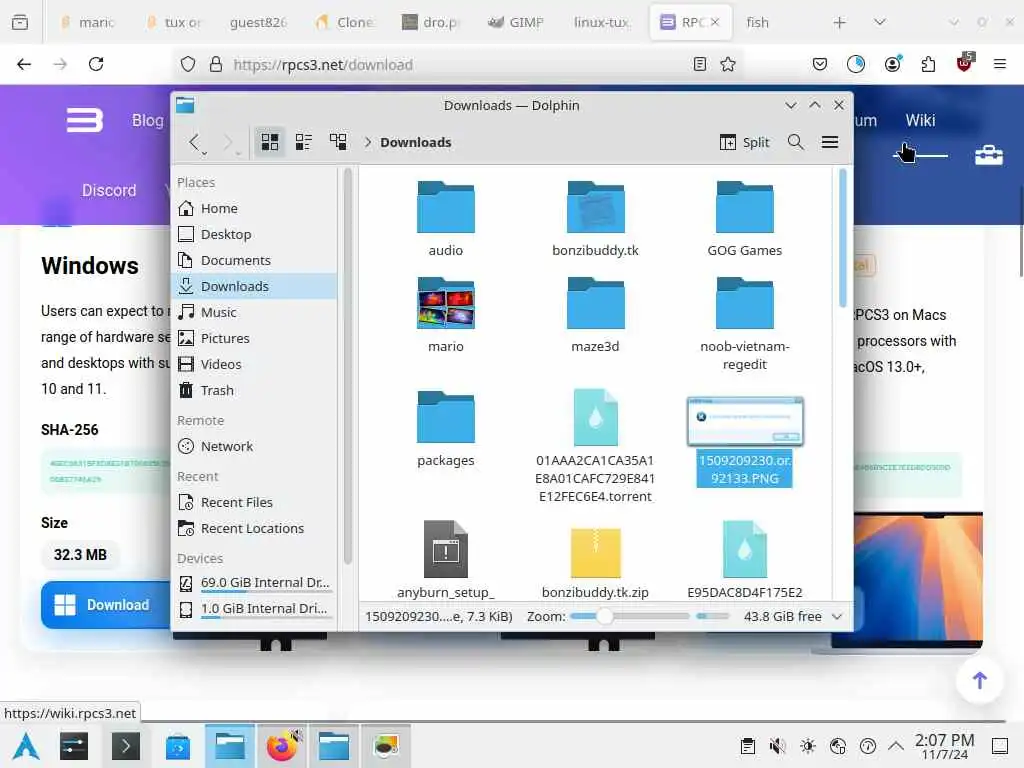Switch to the linux-tux tab
This screenshot has height=768, width=1024.
(x=602, y=22)
